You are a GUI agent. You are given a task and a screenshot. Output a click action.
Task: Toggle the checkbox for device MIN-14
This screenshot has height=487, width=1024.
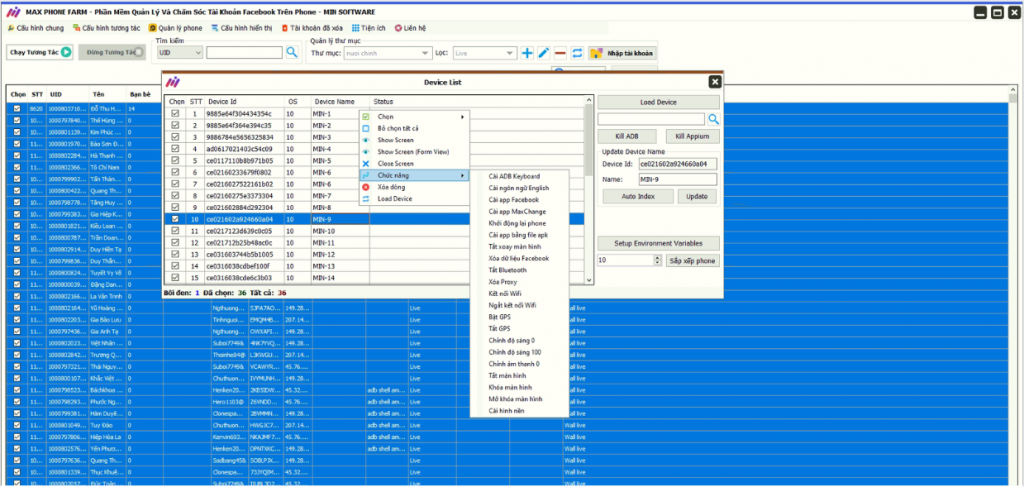[x=175, y=277]
